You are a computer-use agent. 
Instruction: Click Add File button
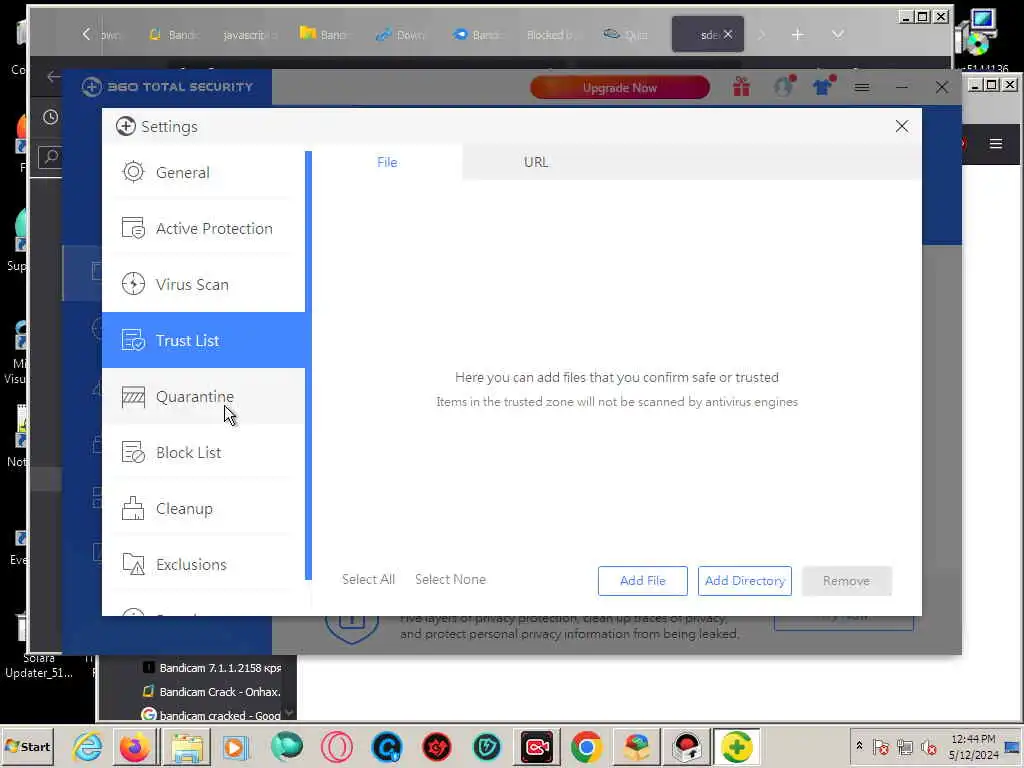click(643, 581)
